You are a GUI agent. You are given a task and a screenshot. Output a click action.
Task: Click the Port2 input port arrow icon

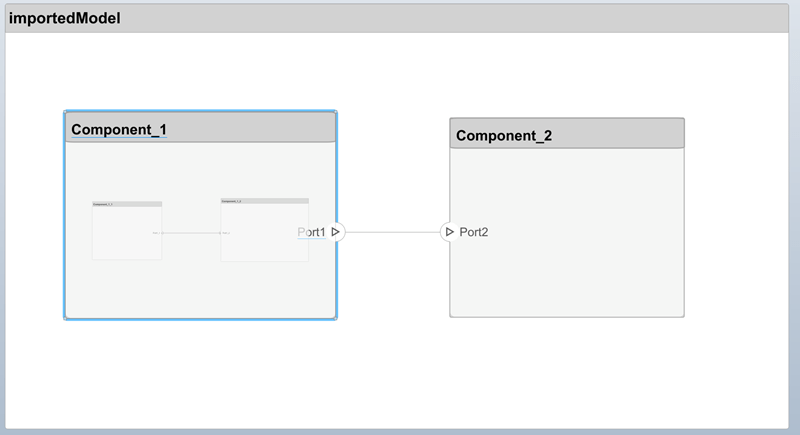pyautogui.click(x=449, y=232)
